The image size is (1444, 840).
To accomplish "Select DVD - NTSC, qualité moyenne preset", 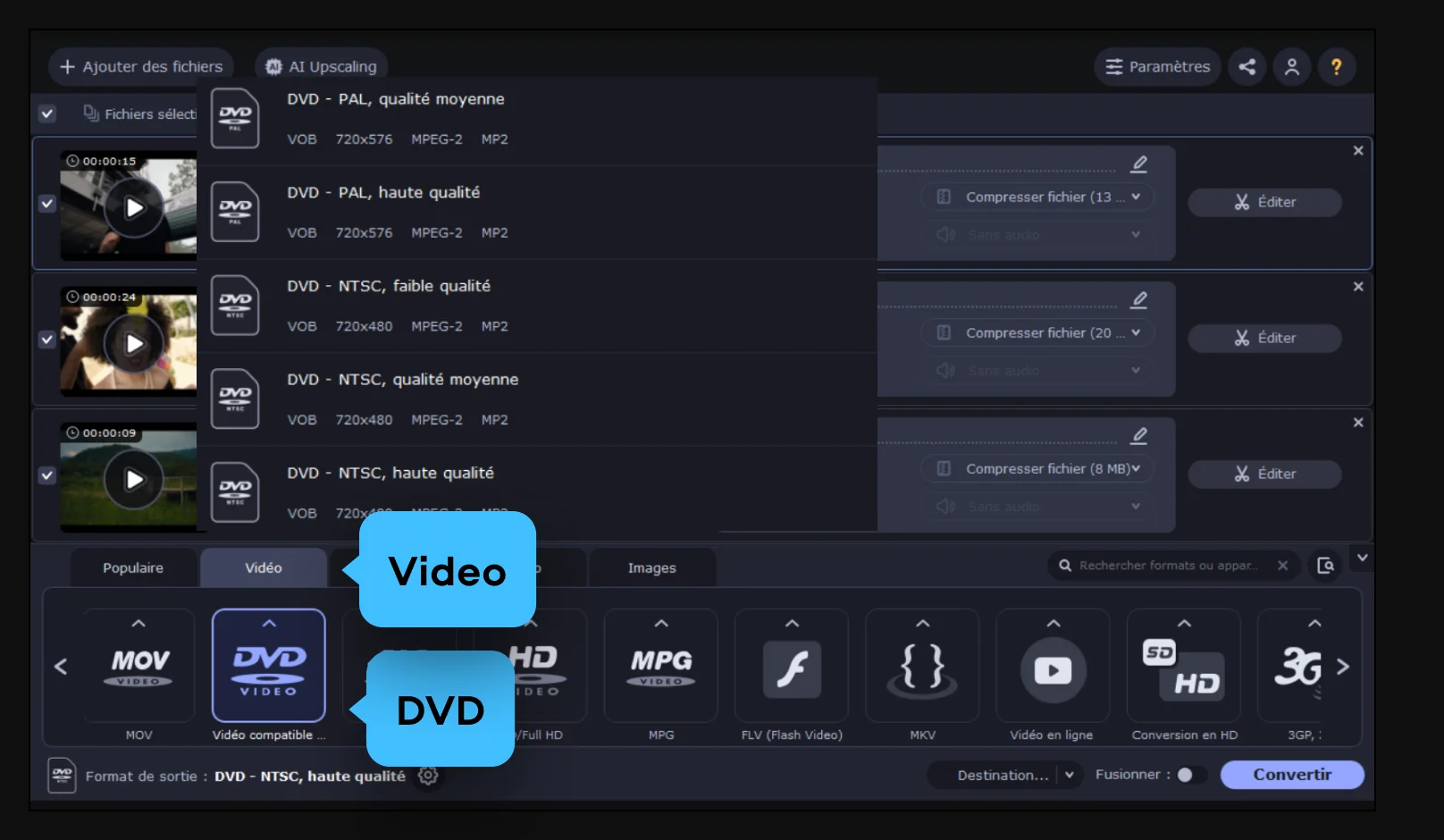I will (x=537, y=399).
